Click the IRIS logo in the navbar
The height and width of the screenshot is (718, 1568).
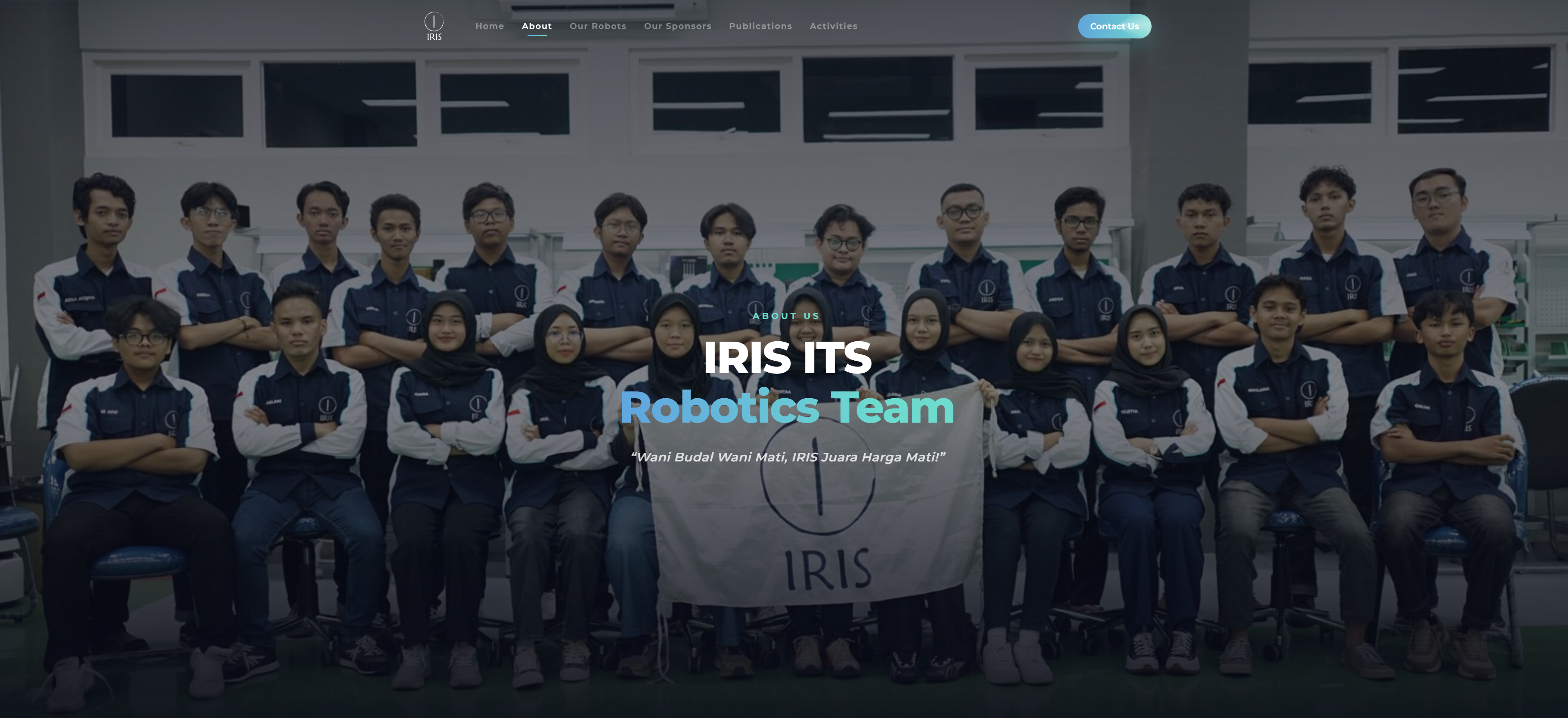click(x=434, y=26)
